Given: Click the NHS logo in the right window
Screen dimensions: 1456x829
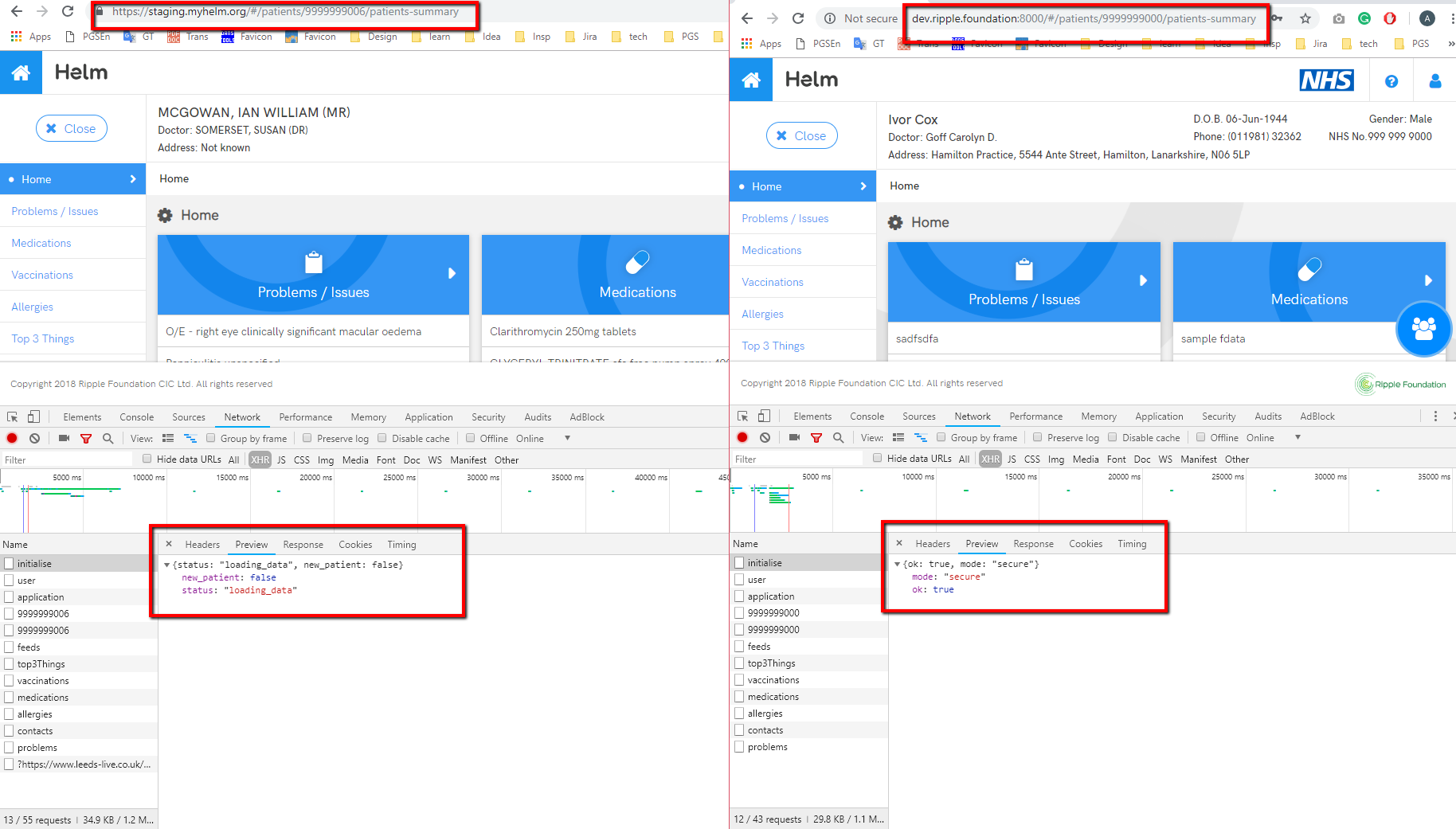Looking at the screenshot, I should (x=1326, y=80).
